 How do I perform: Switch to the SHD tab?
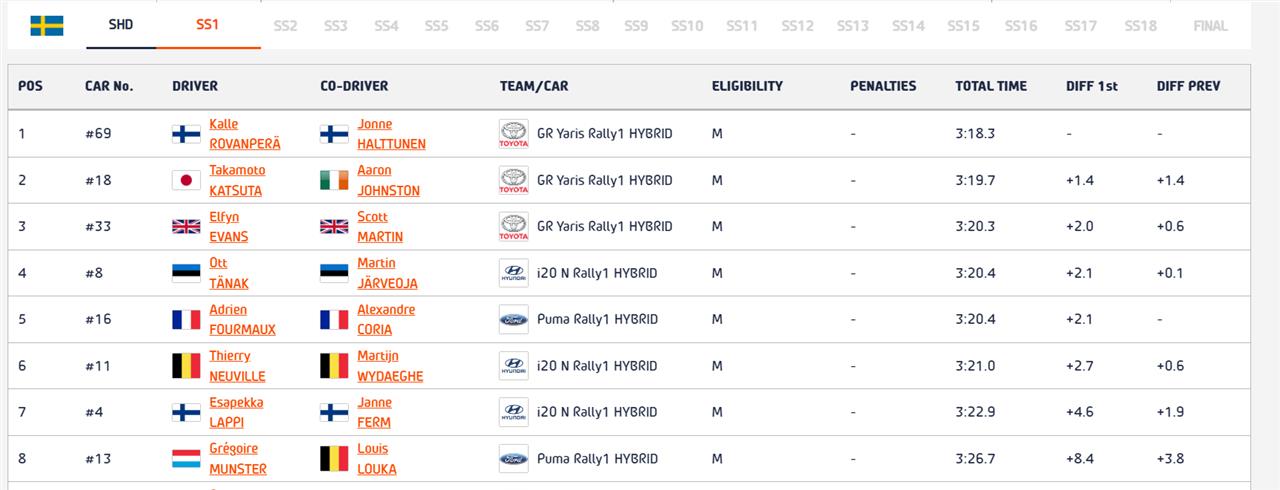[x=121, y=26]
